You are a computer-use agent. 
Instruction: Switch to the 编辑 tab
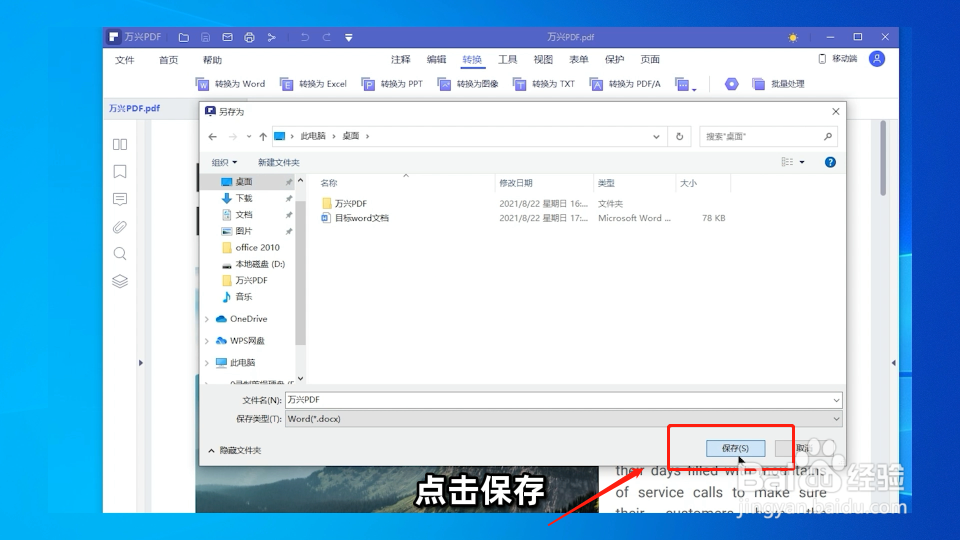point(437,59)
